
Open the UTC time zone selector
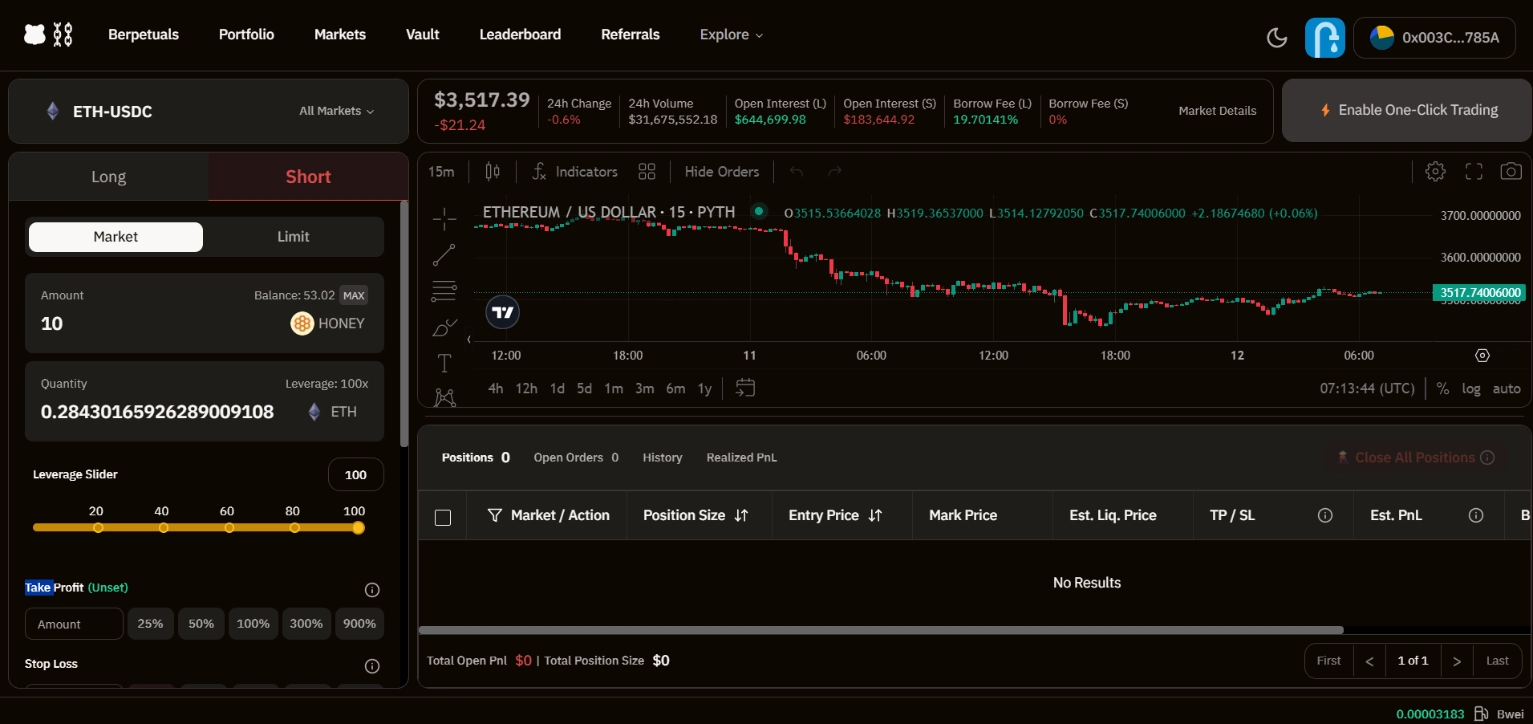click(x=1367, y=388)
